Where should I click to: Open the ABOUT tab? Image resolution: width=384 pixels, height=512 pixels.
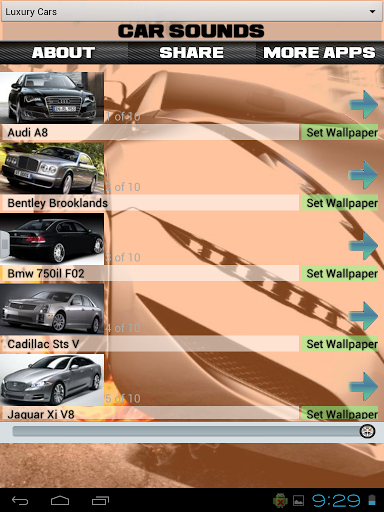point(64,53)
